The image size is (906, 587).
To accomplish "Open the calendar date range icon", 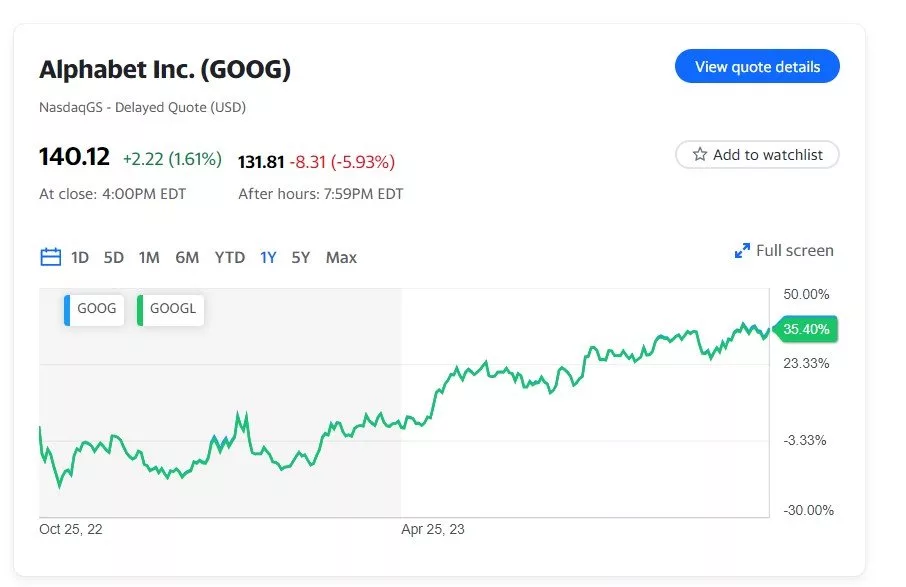I will [50, 258].
